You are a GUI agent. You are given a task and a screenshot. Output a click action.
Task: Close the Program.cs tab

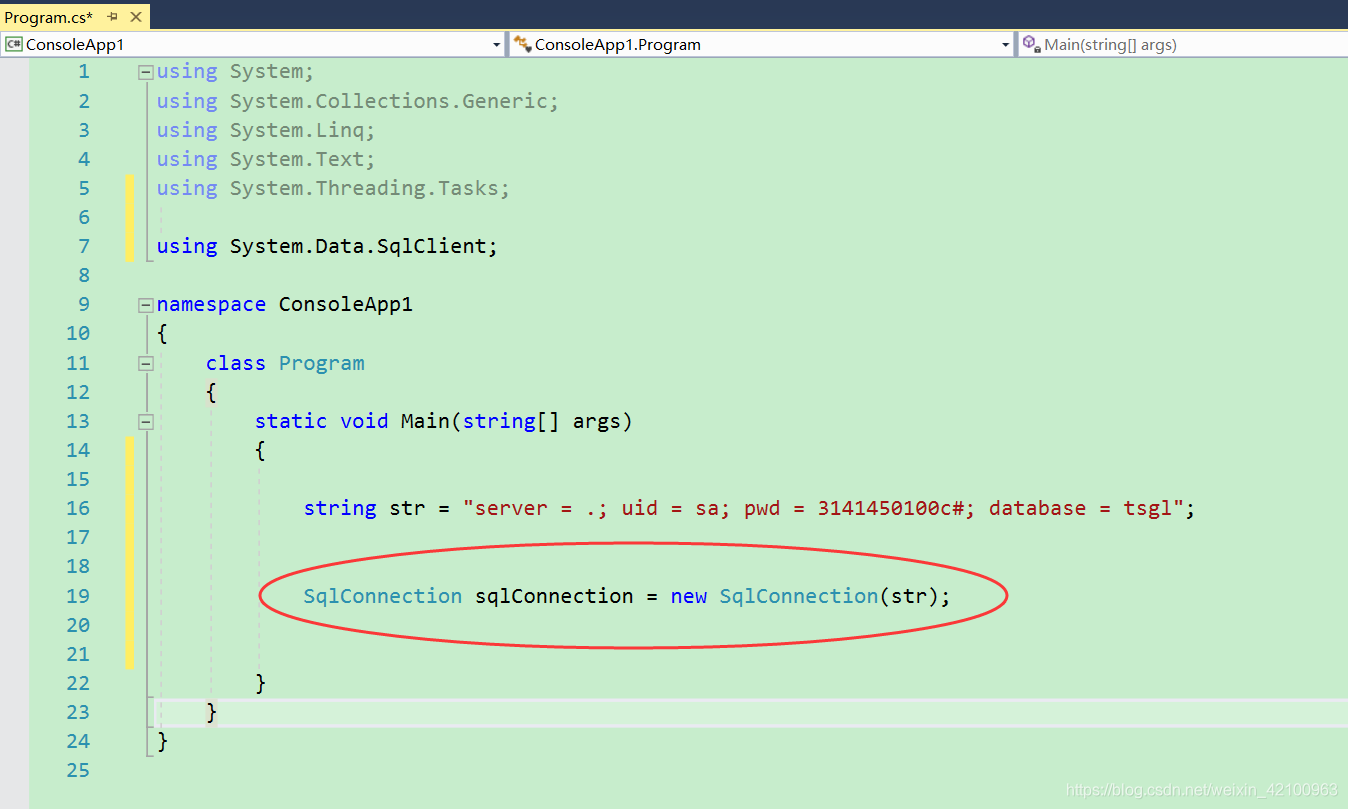pyautogui.click(x=136, y=17)
